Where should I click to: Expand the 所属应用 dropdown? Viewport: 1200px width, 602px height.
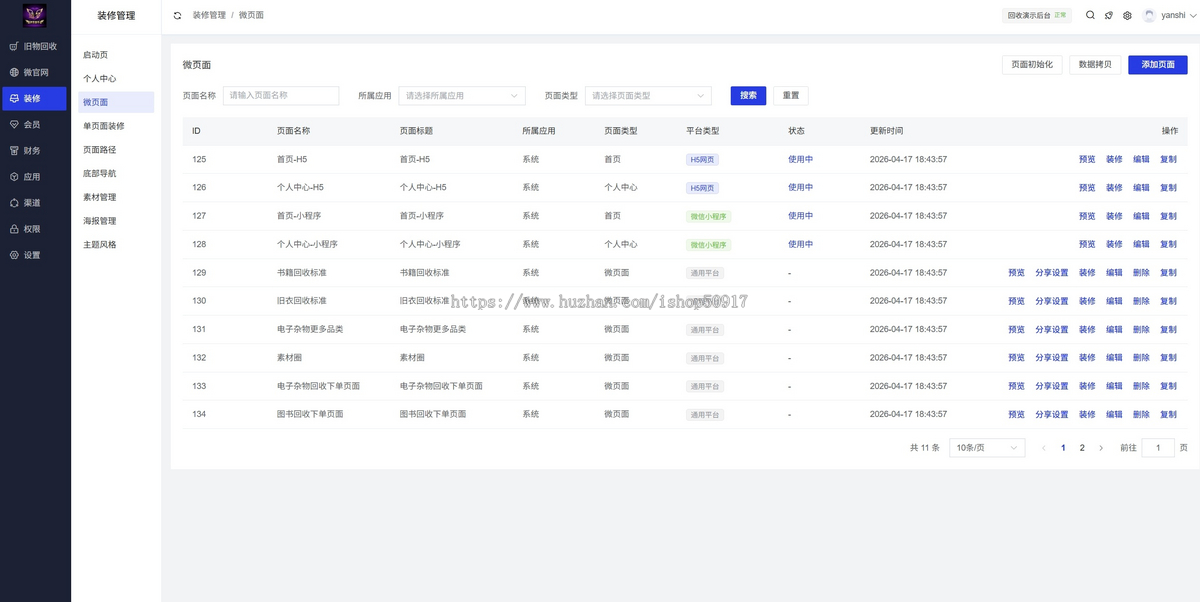pyautogui.click(x=462, y=96)
